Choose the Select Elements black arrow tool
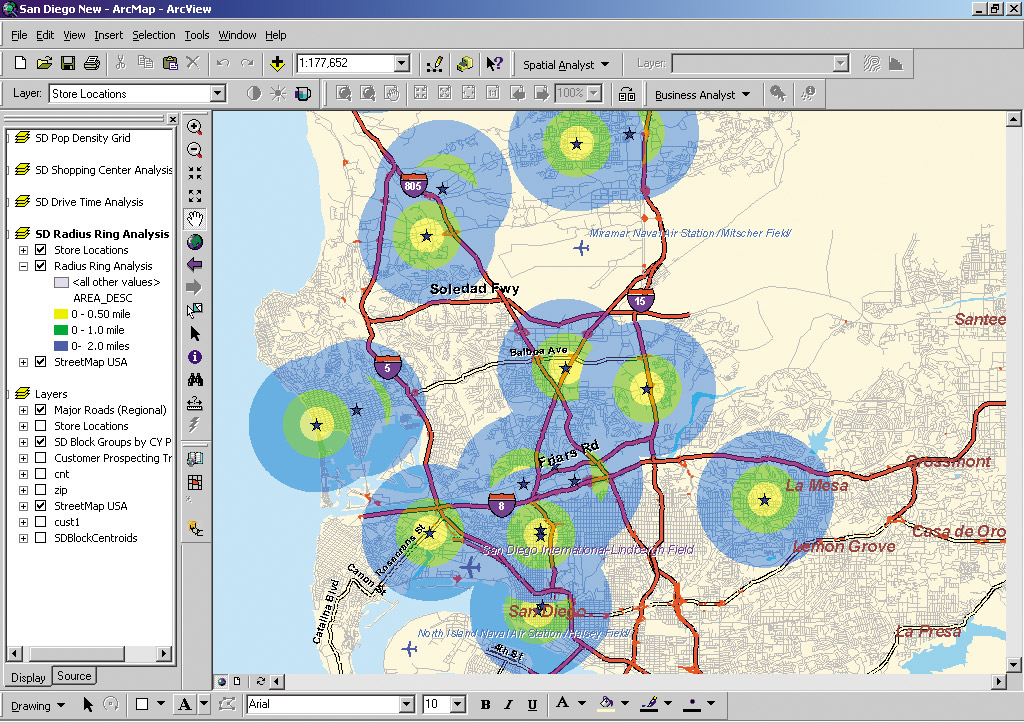 pyautogui.click(x=195, y=334)
